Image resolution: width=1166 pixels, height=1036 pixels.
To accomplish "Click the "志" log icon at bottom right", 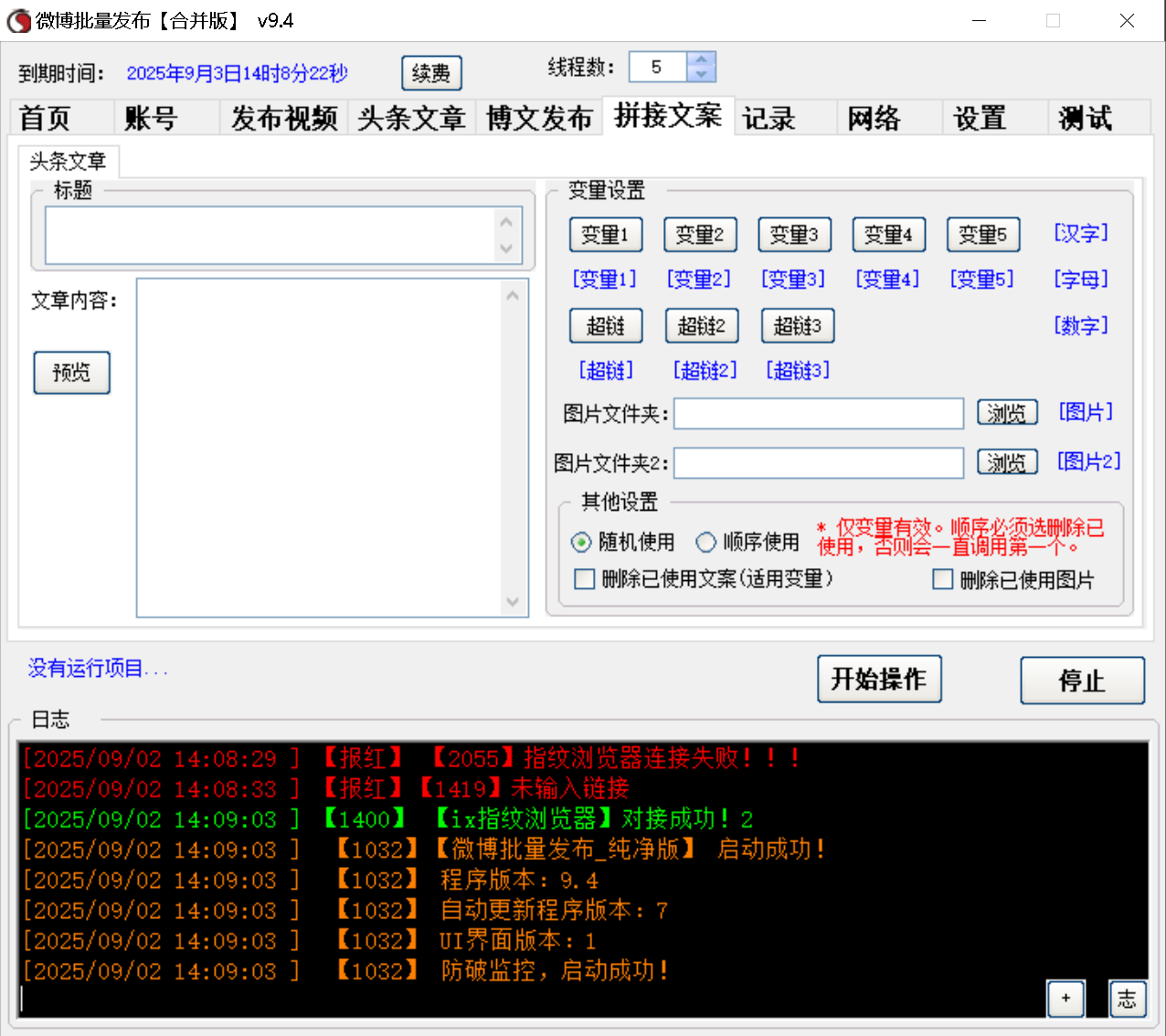I will click(x=1127, y=999).
